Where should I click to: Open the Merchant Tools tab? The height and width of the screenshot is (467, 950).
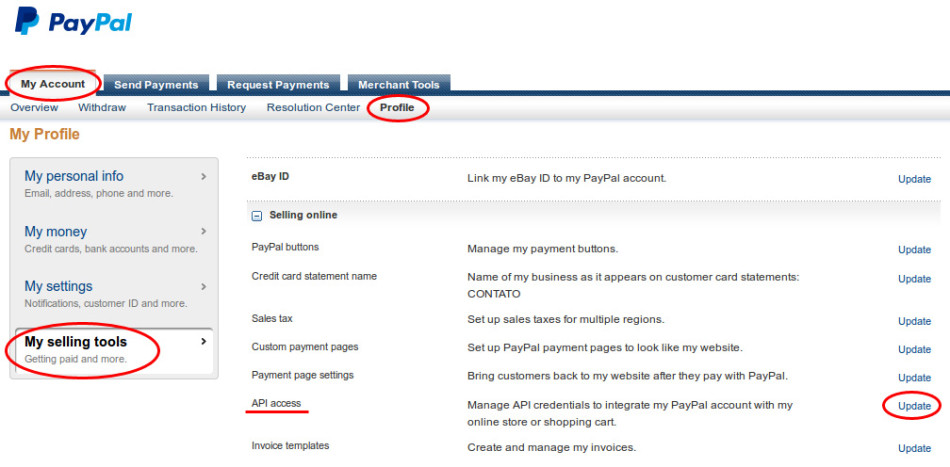(399, 85)
